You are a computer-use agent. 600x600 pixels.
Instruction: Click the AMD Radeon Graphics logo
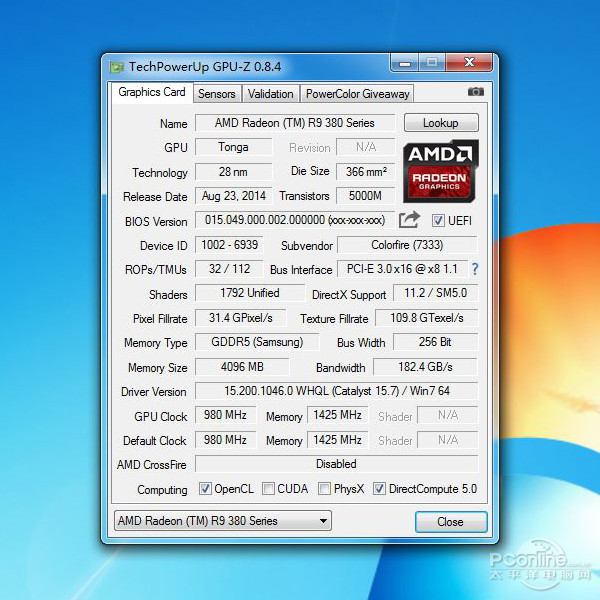coord(440,171)
